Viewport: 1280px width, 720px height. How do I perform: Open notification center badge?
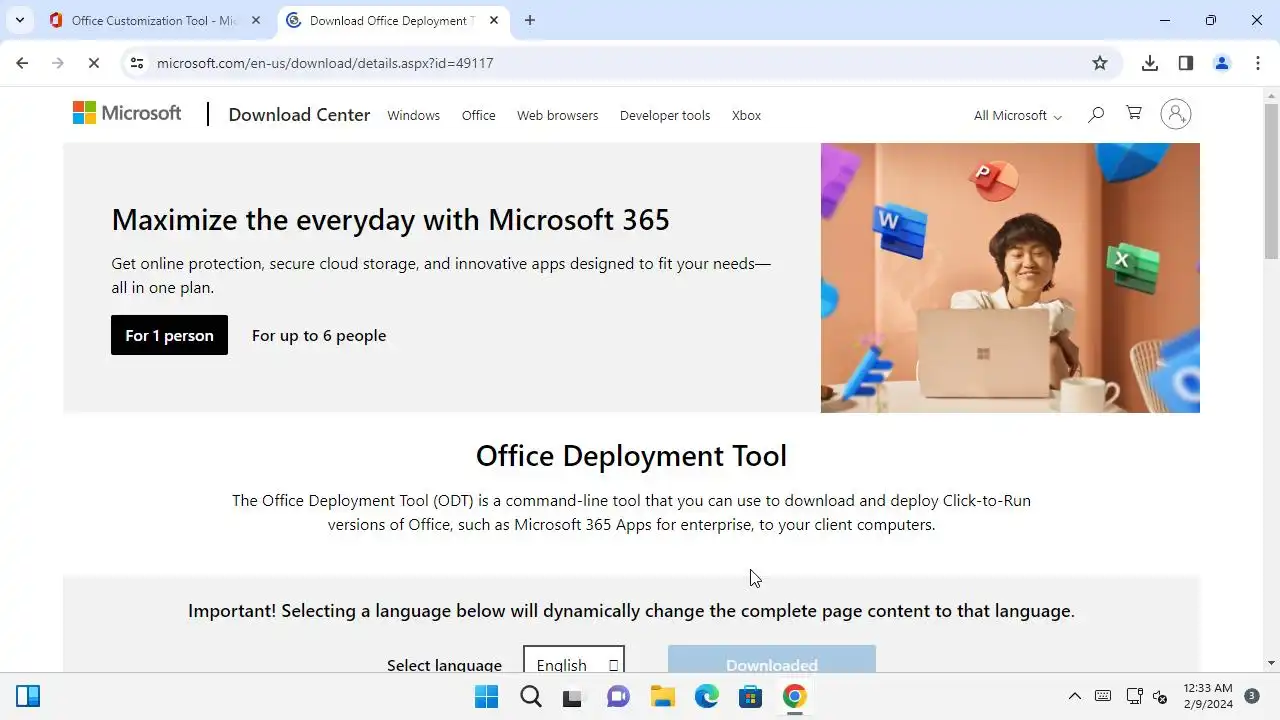1252,696
